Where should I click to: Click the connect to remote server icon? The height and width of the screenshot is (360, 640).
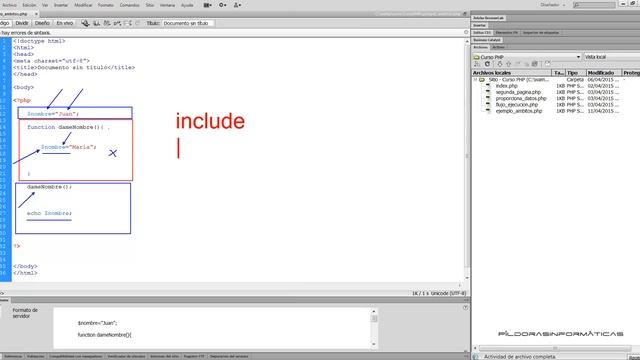(x=477, y=64)
